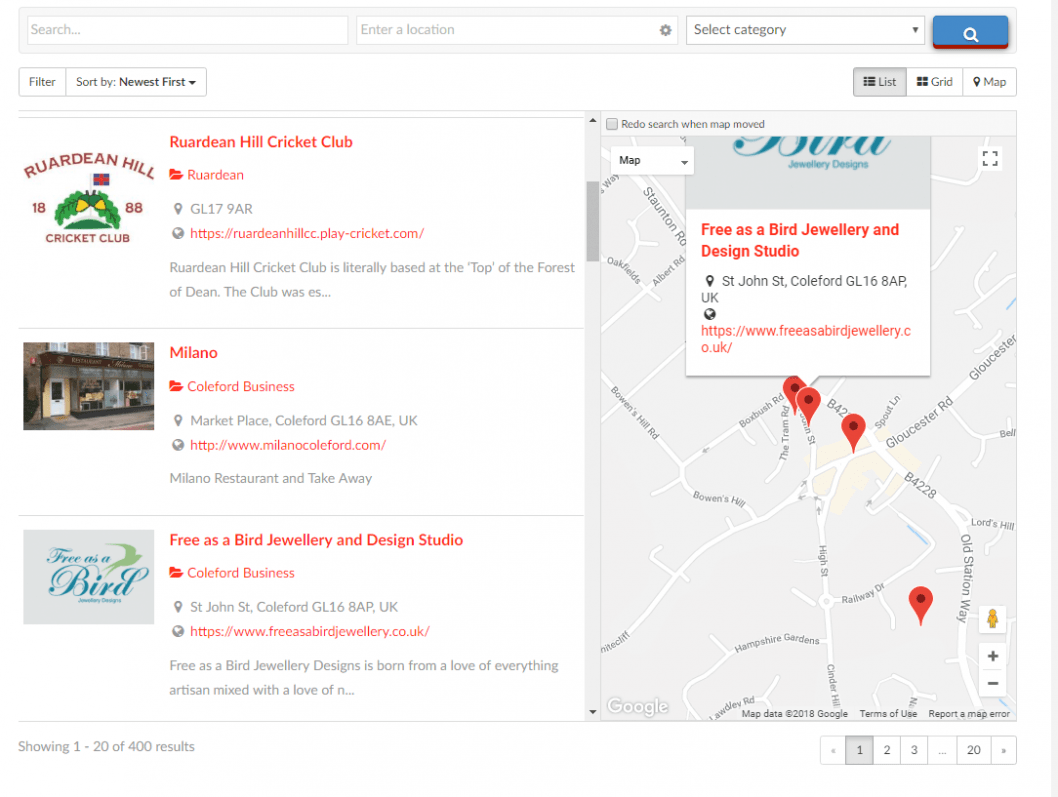
Task: Click Showing 1 - 20 of 400 results text
Action: click(x=106, y=746)
